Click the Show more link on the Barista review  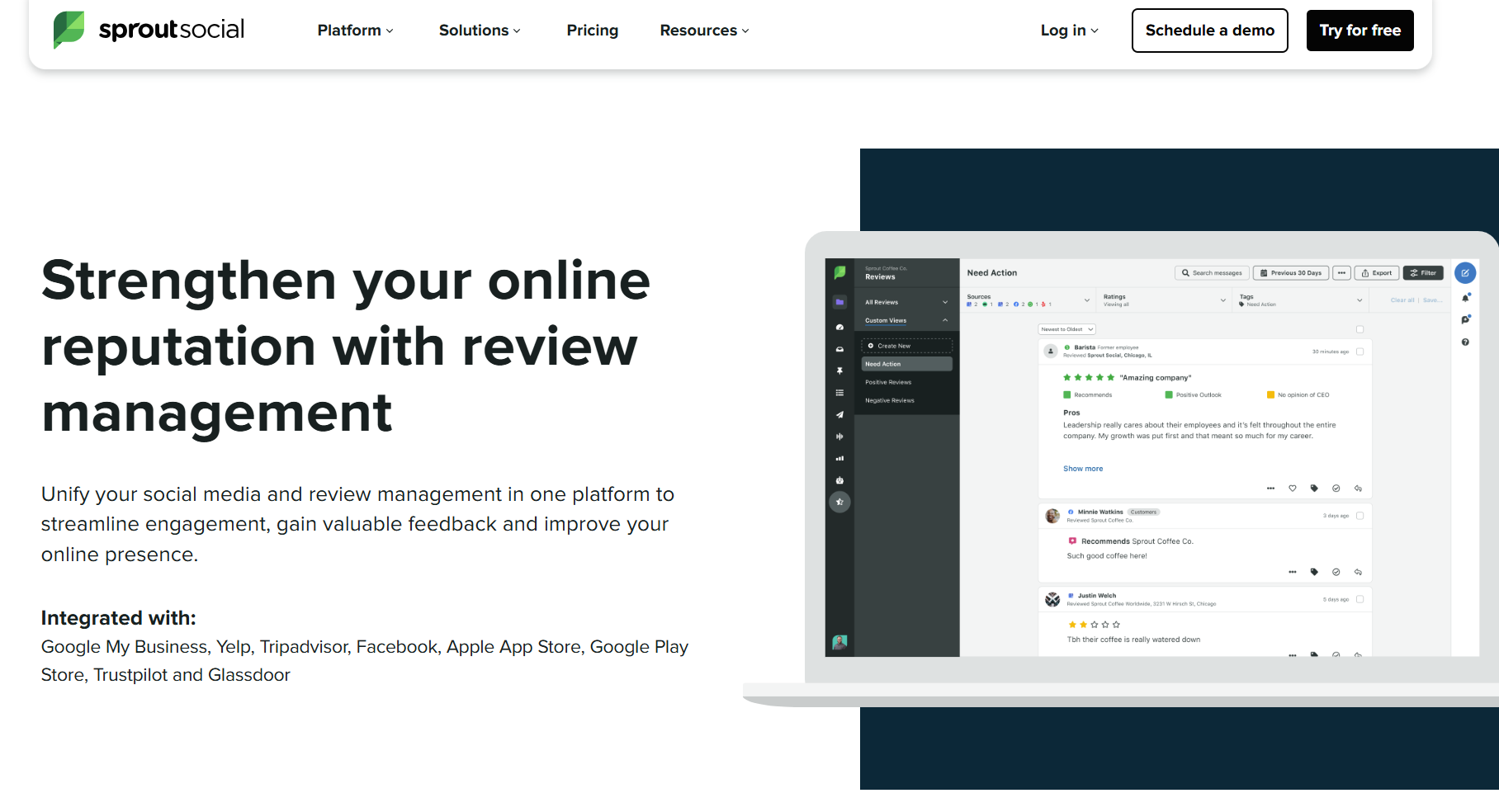pos(1082,468)
